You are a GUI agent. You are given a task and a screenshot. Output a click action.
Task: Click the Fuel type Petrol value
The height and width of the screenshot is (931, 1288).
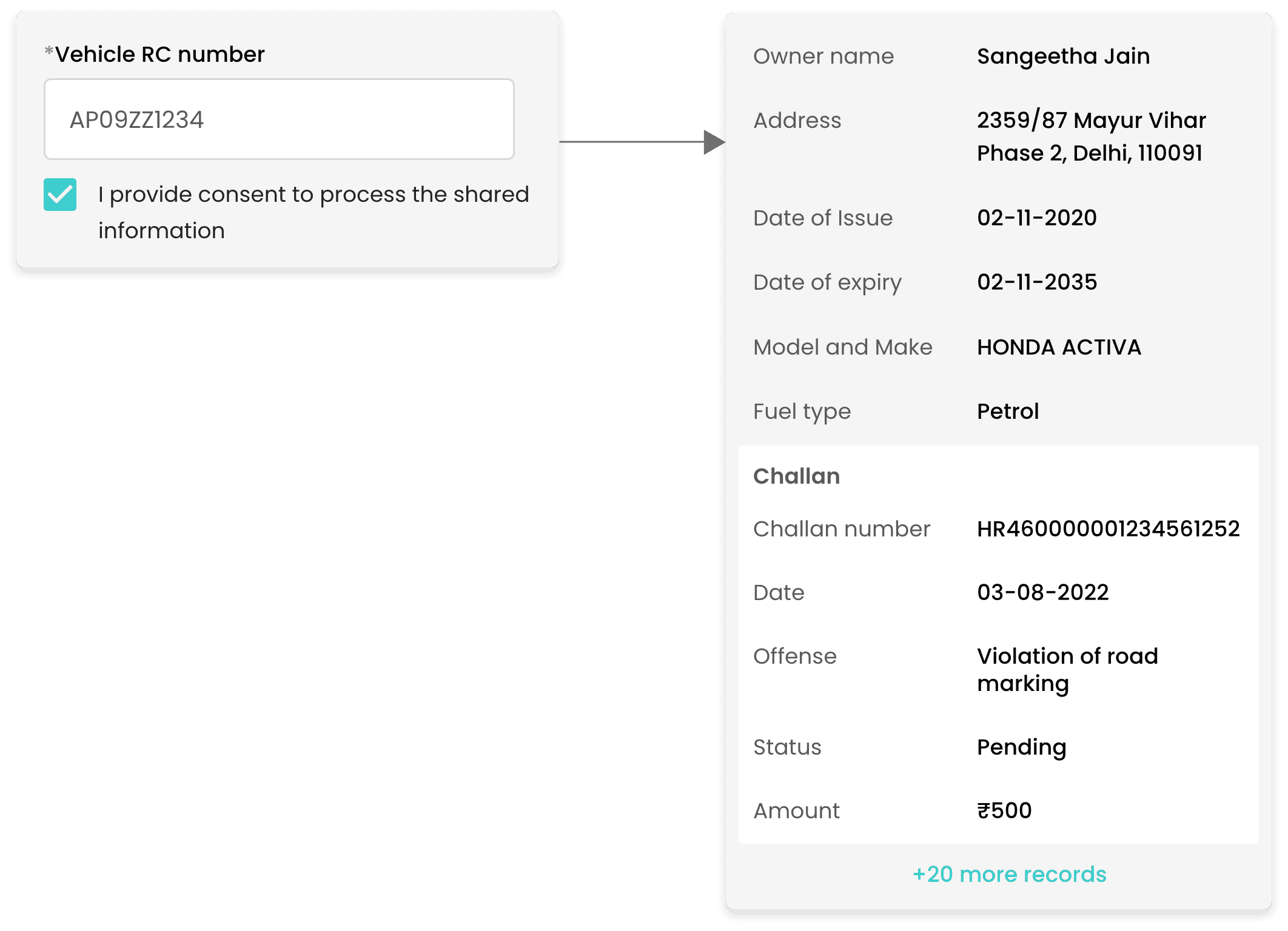[x=1008, y=412]
